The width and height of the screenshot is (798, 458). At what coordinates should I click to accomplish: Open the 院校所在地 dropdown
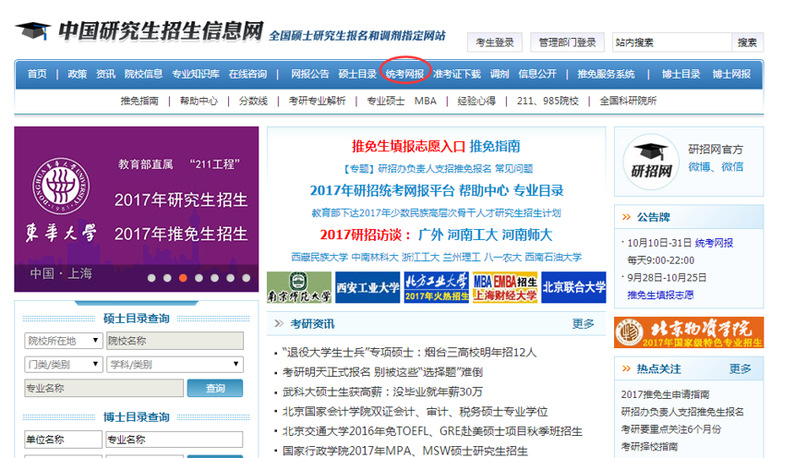(63, 340)
